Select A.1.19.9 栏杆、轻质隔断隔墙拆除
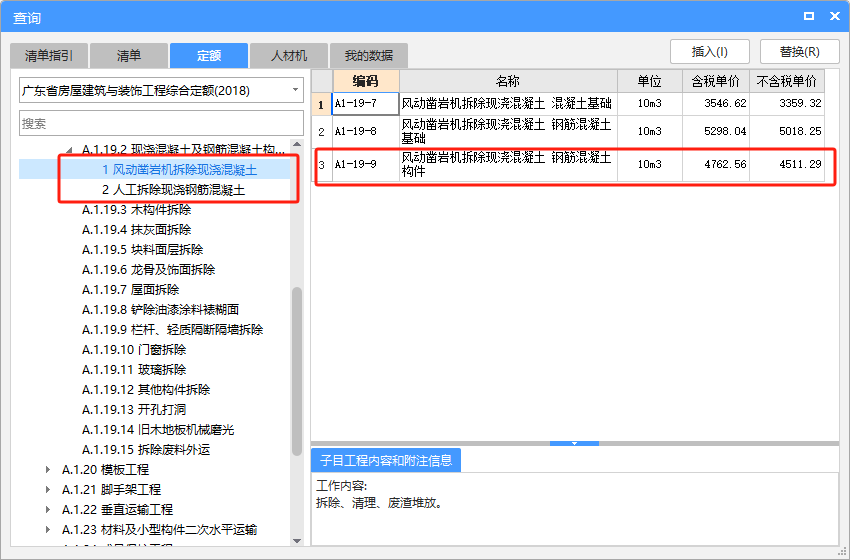850x560 pixels. [x=172, y=330]
